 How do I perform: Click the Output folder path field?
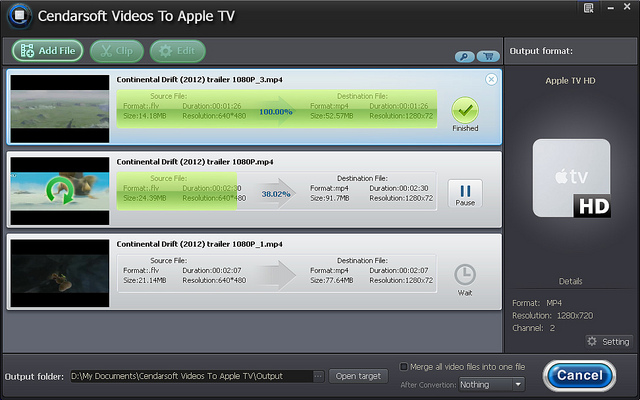pyautogui.click(x=192, y=376)
